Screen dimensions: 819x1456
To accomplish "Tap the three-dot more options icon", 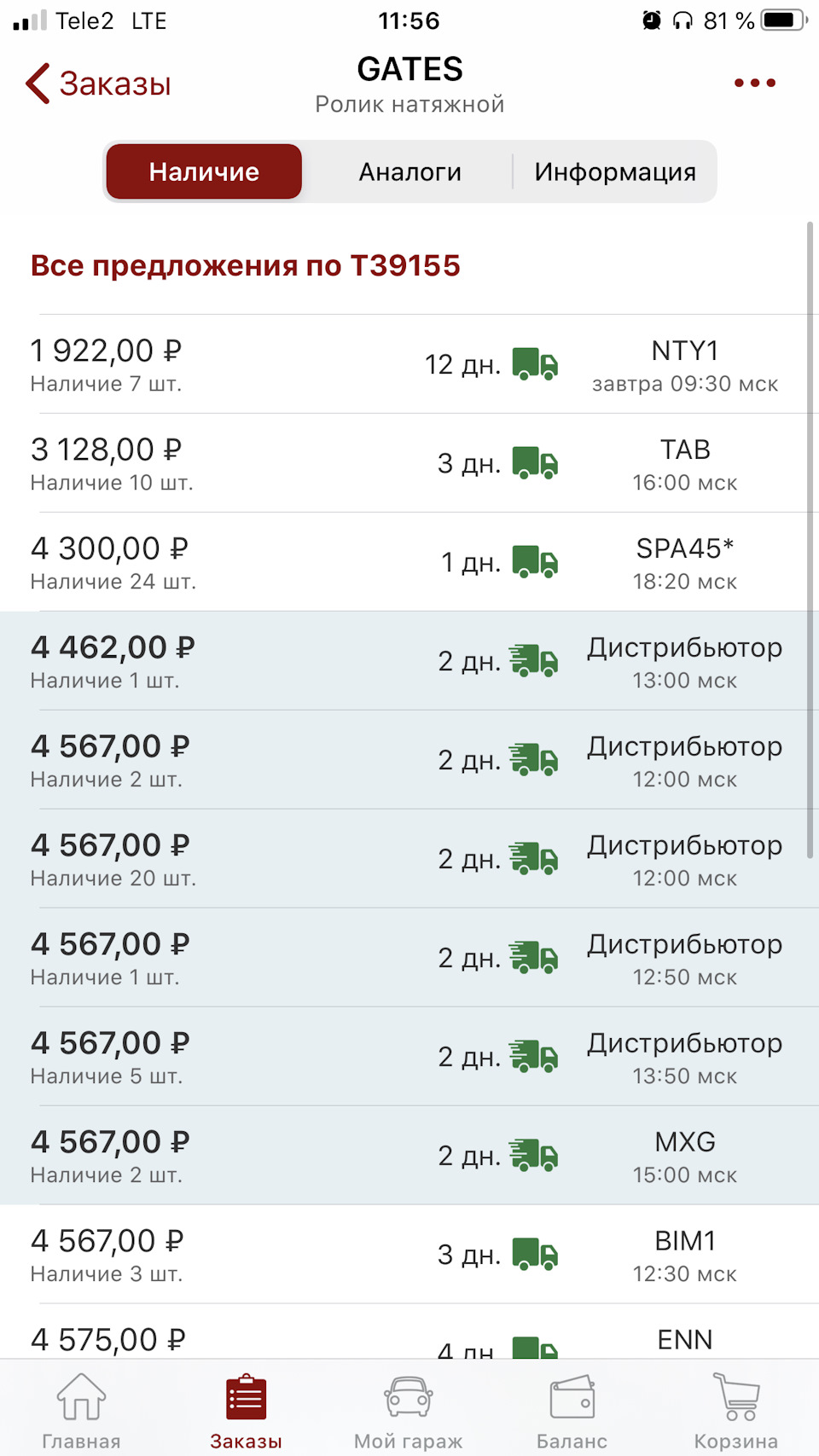I will [x=754, y=83].
